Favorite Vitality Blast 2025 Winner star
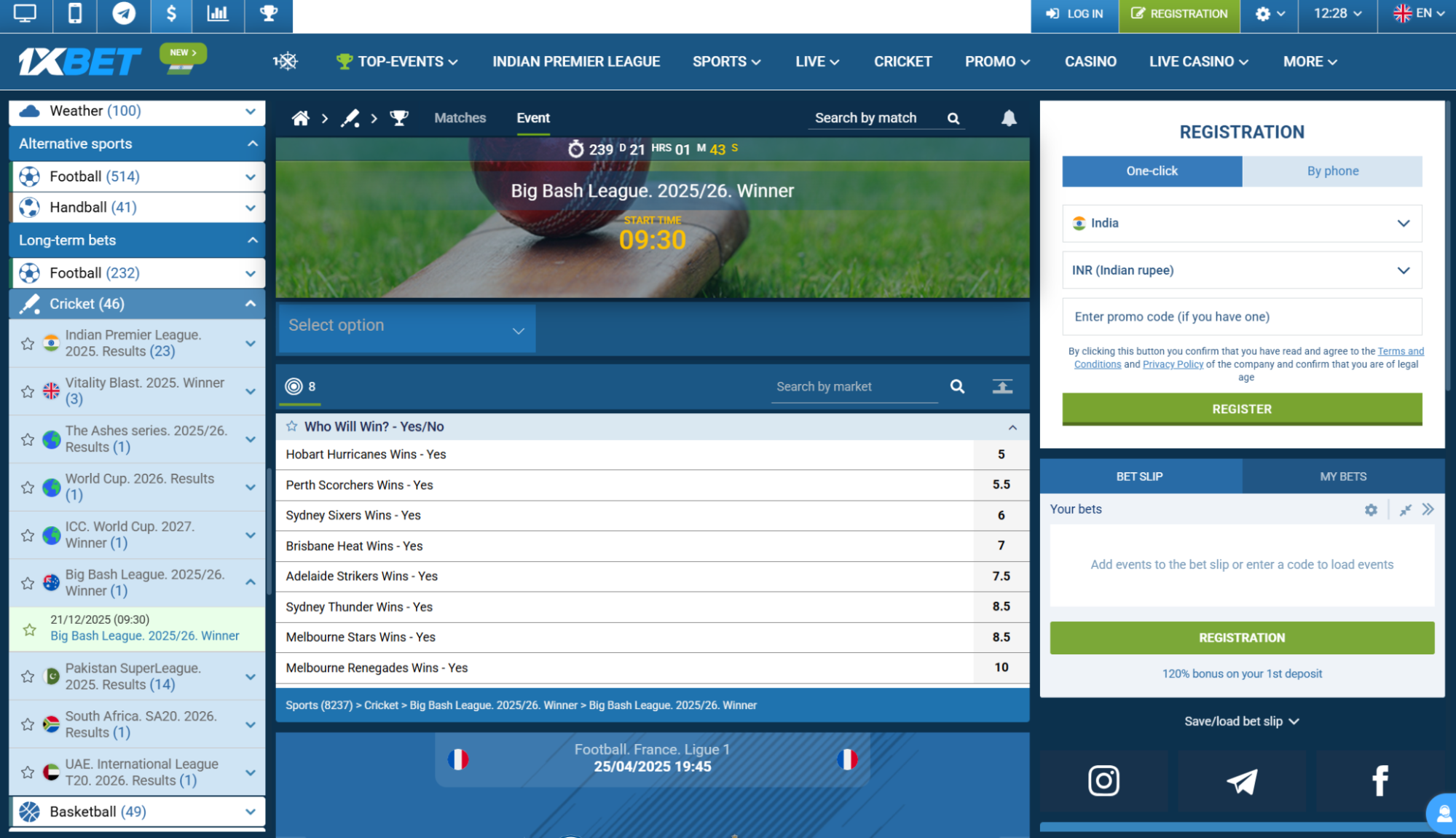 click(x=28, y=391)
